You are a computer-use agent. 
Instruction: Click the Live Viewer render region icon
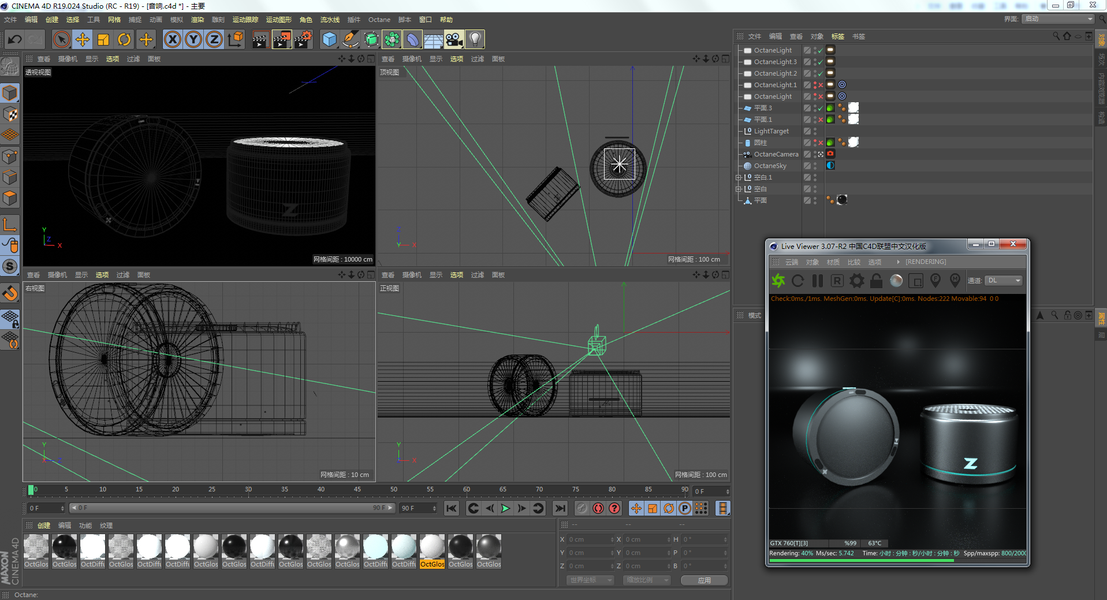[916, 281]
